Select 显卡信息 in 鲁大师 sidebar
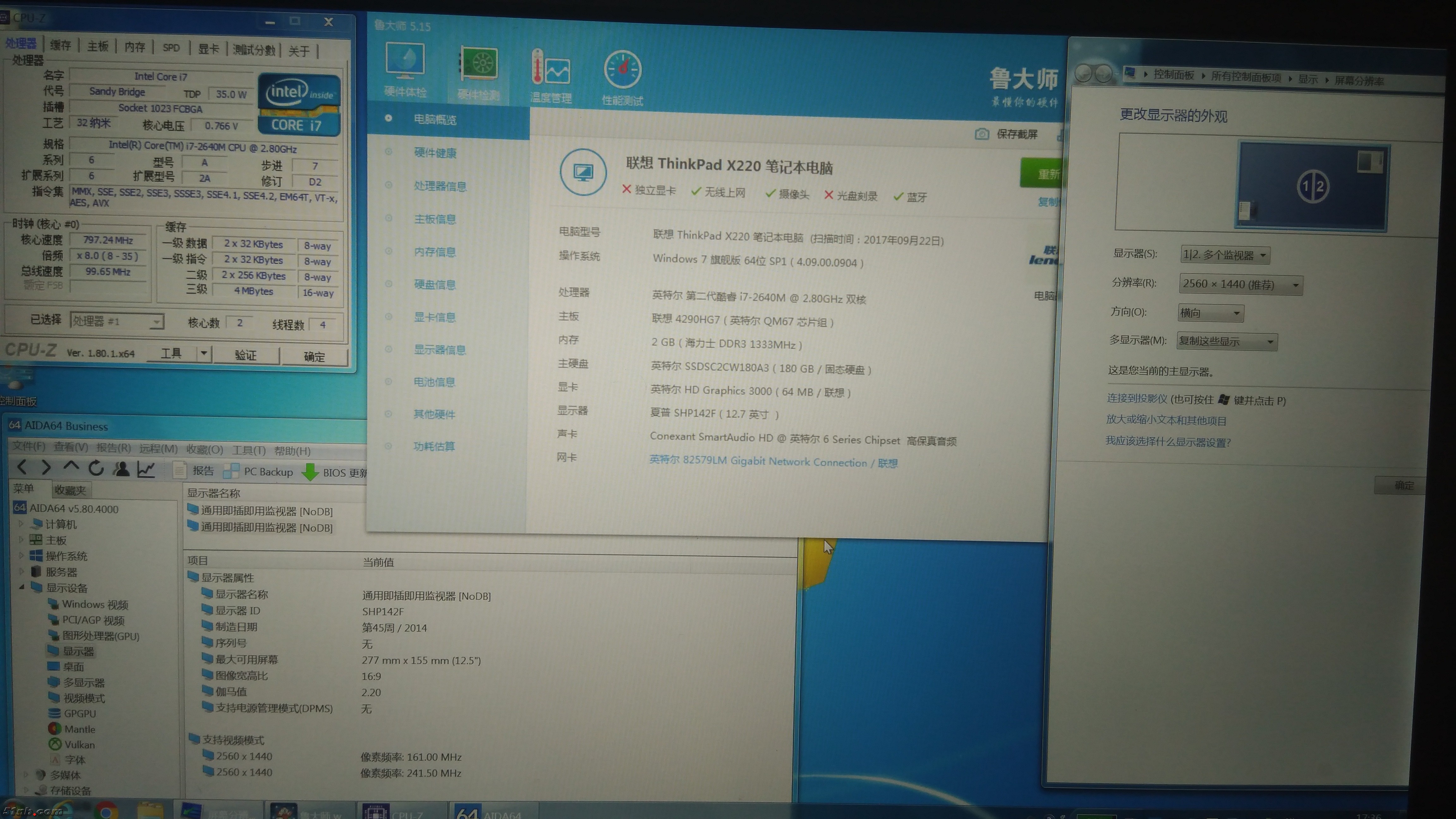 click(435, 317)
